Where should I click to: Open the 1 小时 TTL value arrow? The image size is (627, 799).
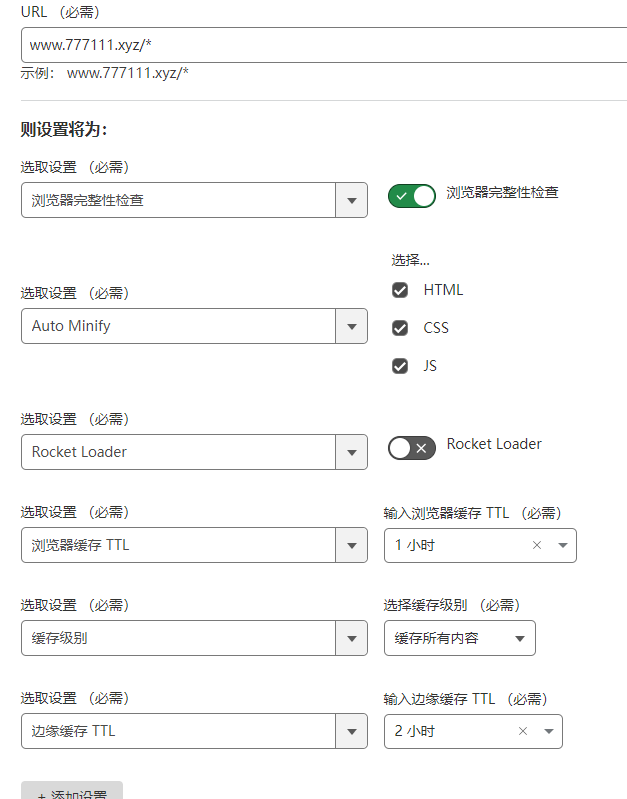pos(562,545)
